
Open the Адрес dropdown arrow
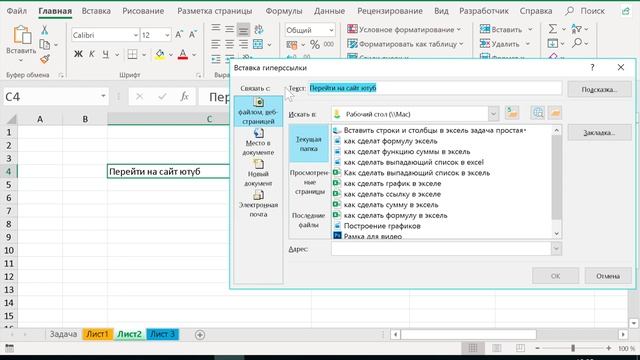(x=556, y=249)
